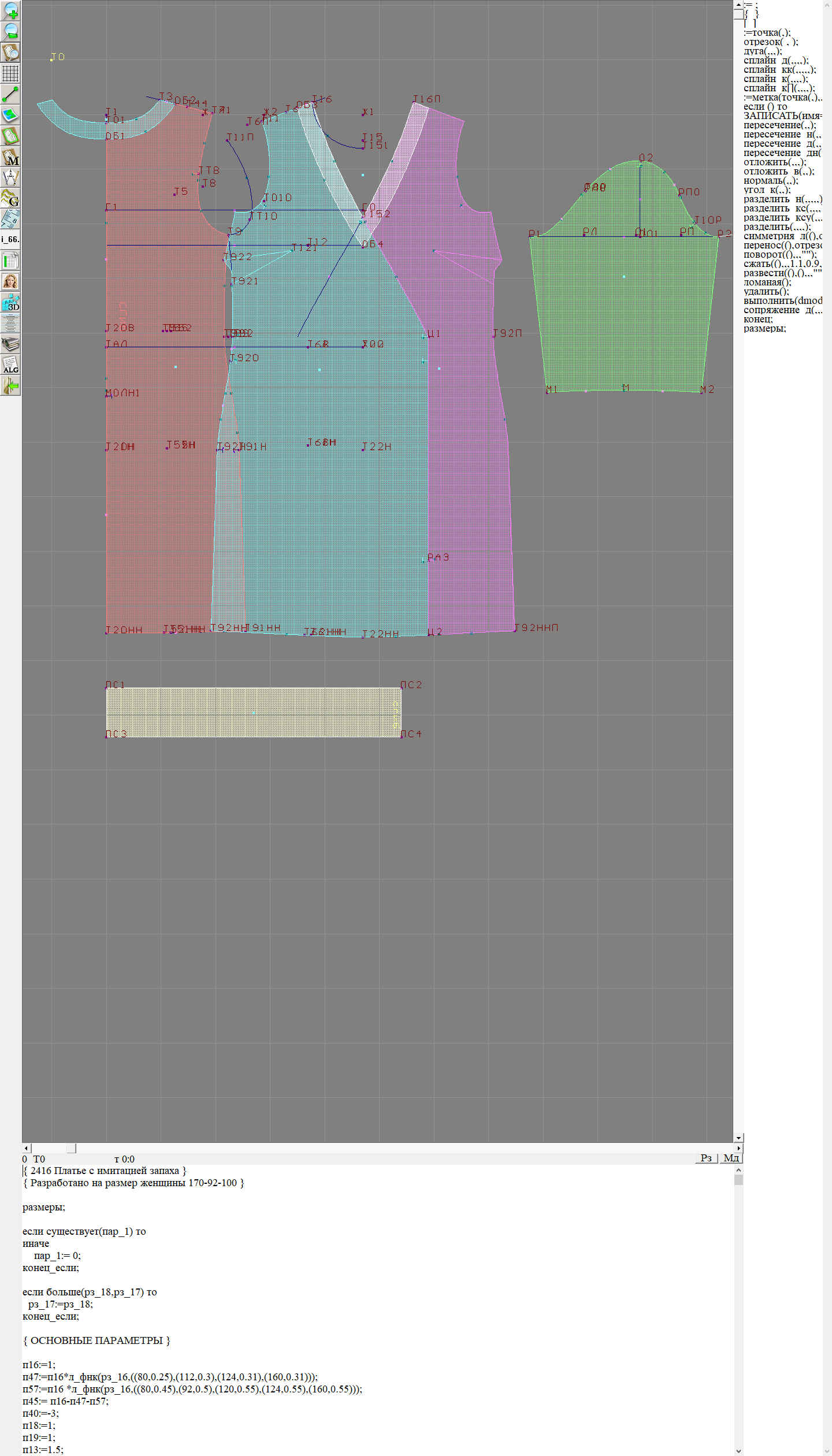Toggle the grid display icon
This screenshot has height=1456, width=832.
[x=10, y=73]
